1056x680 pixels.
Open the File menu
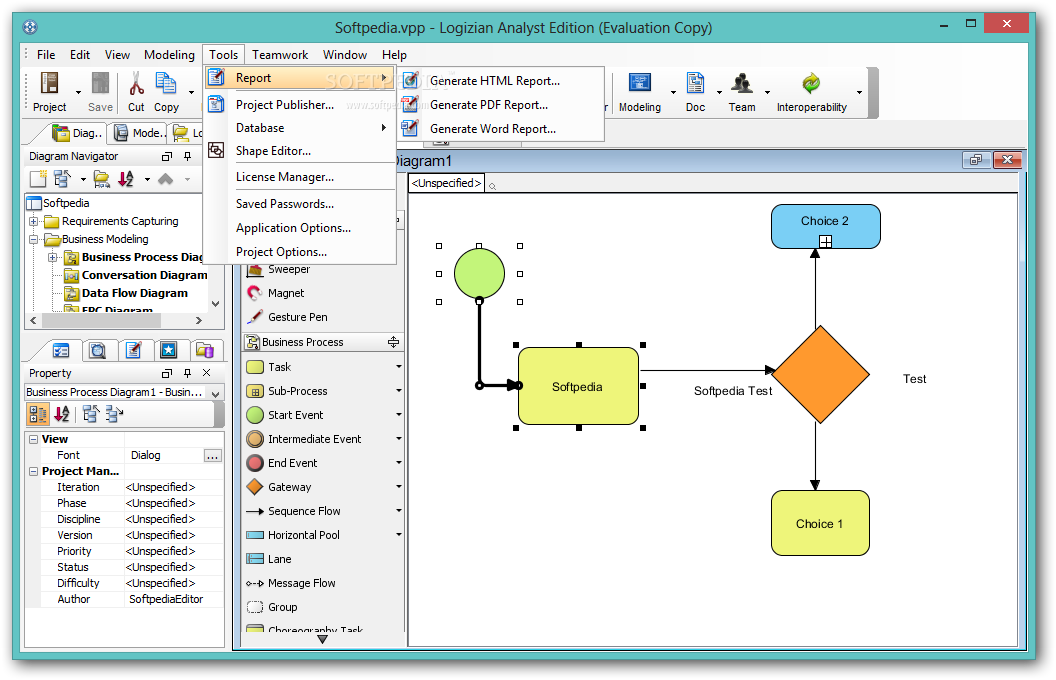(x=46, y=55)
